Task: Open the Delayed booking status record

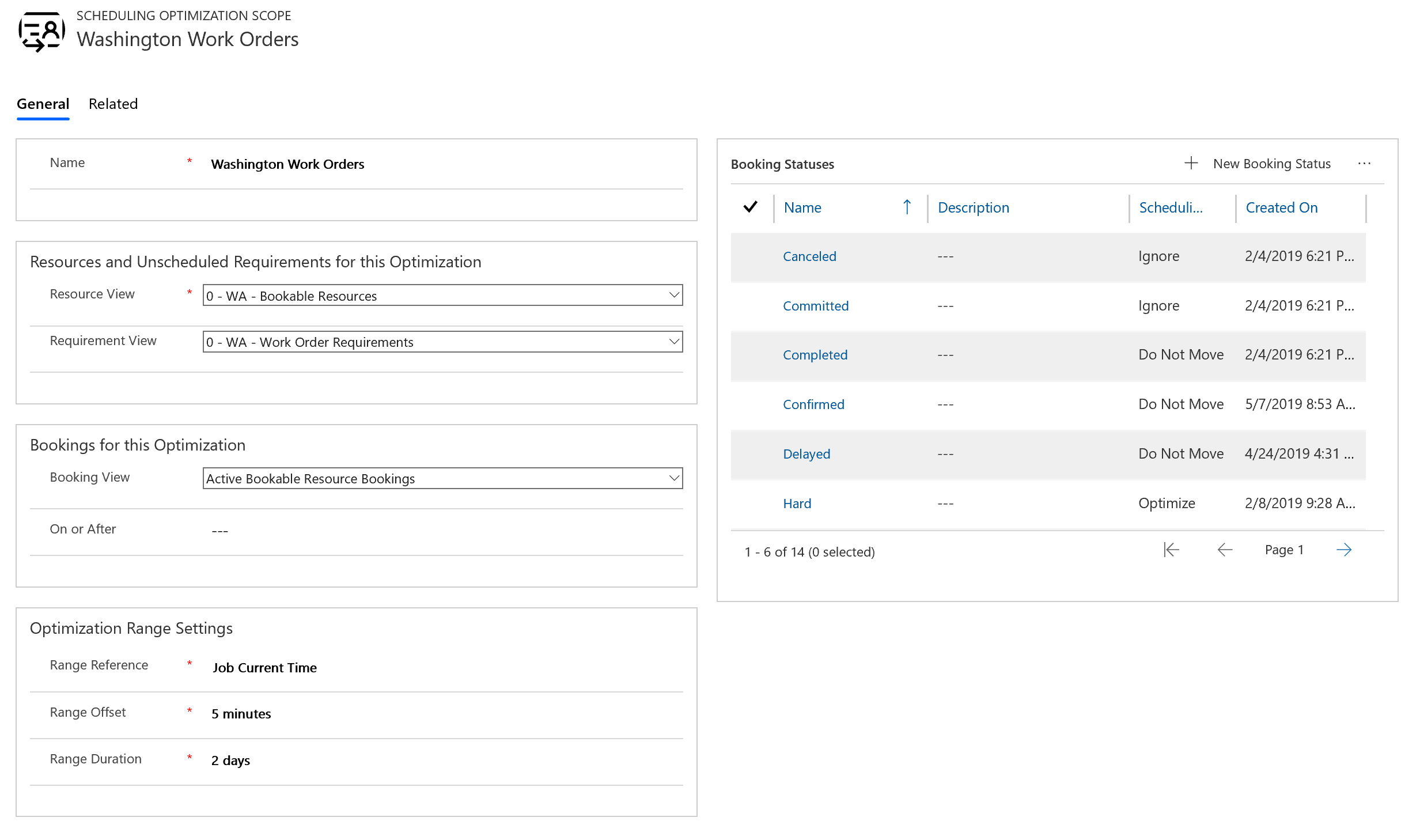Action: pos(806,453)
